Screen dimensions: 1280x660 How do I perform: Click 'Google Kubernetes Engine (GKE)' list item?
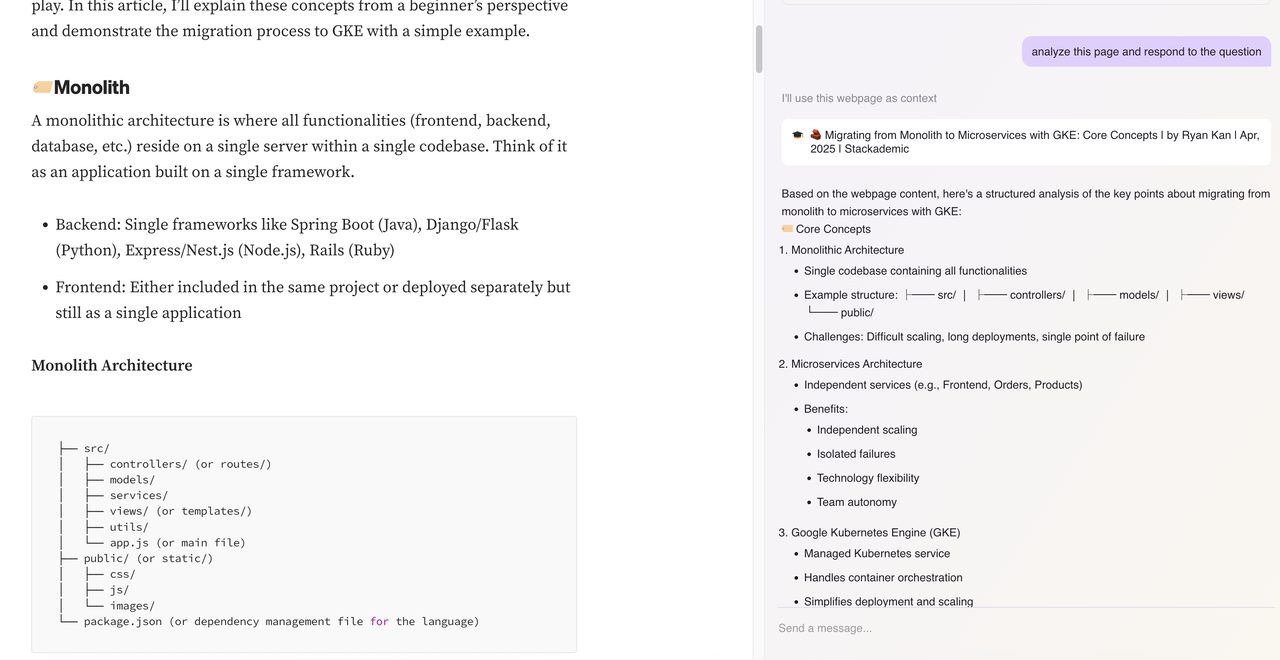point(875,533)
